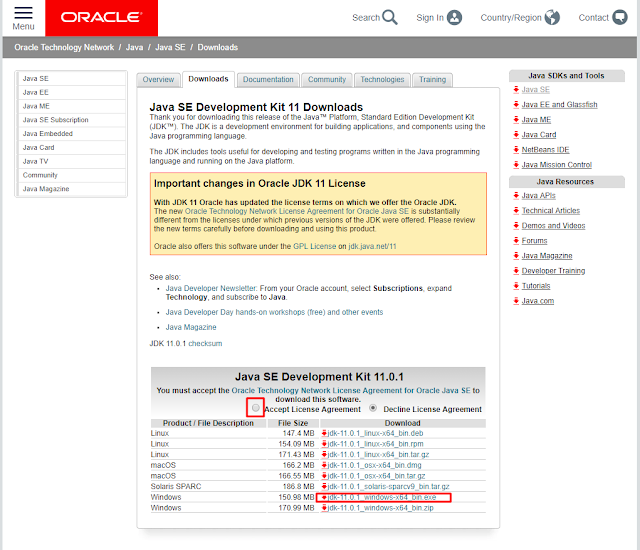Image resolution: width=640 pixels, height=550 pixels.
Task: Click arrow icon beside Developer Training
Action: (516, 271)
